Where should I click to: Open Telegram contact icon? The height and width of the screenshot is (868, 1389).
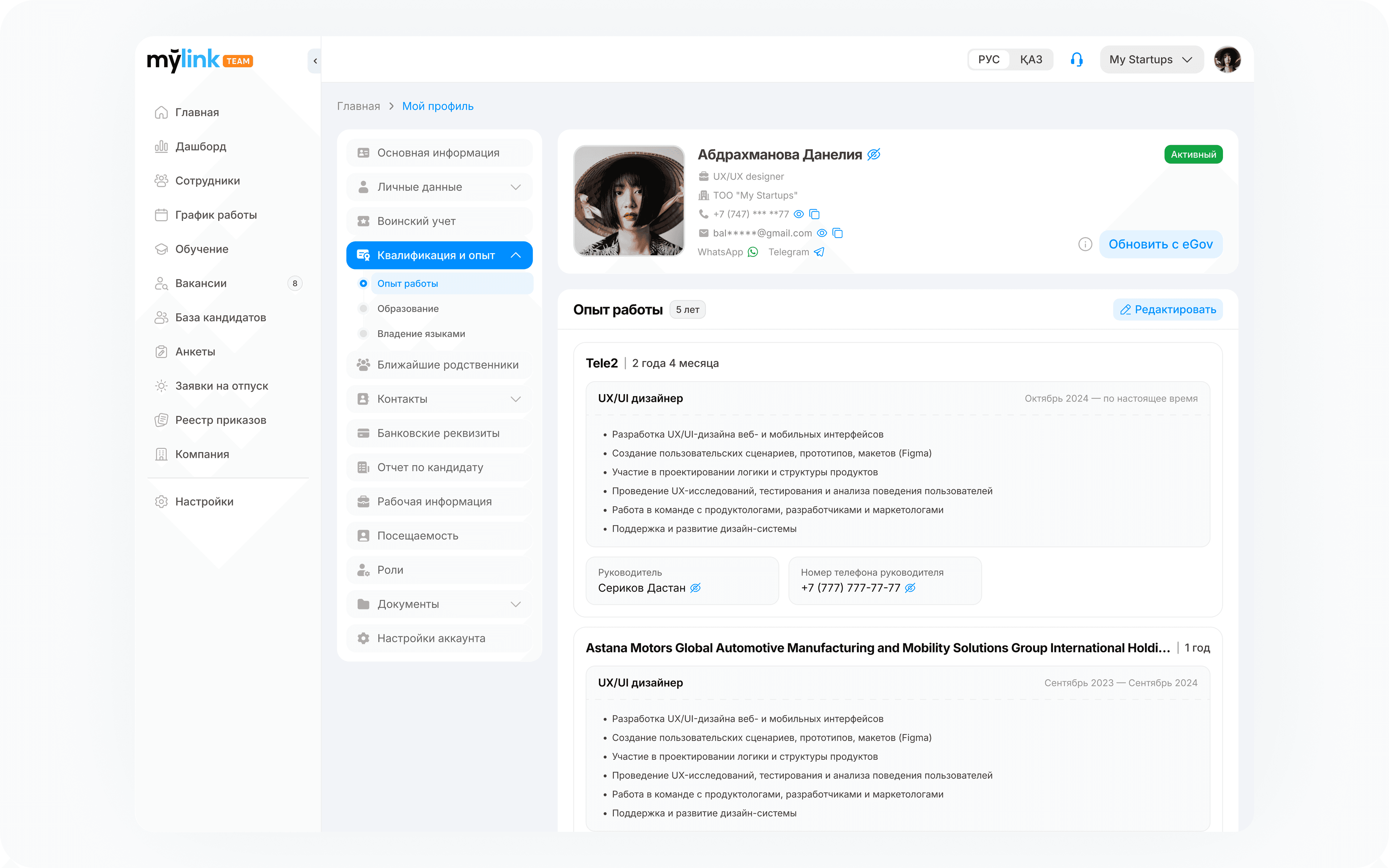[x=819, y=252]
